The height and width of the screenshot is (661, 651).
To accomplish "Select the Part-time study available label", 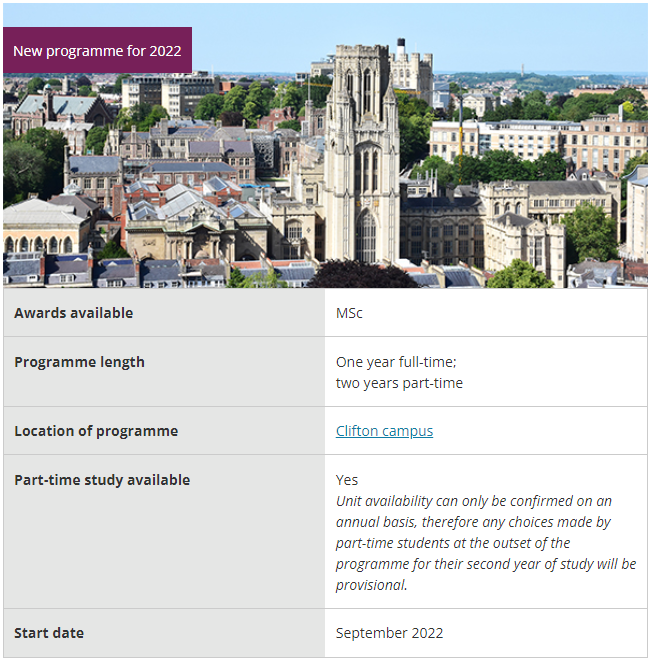I will pos(102,480).
